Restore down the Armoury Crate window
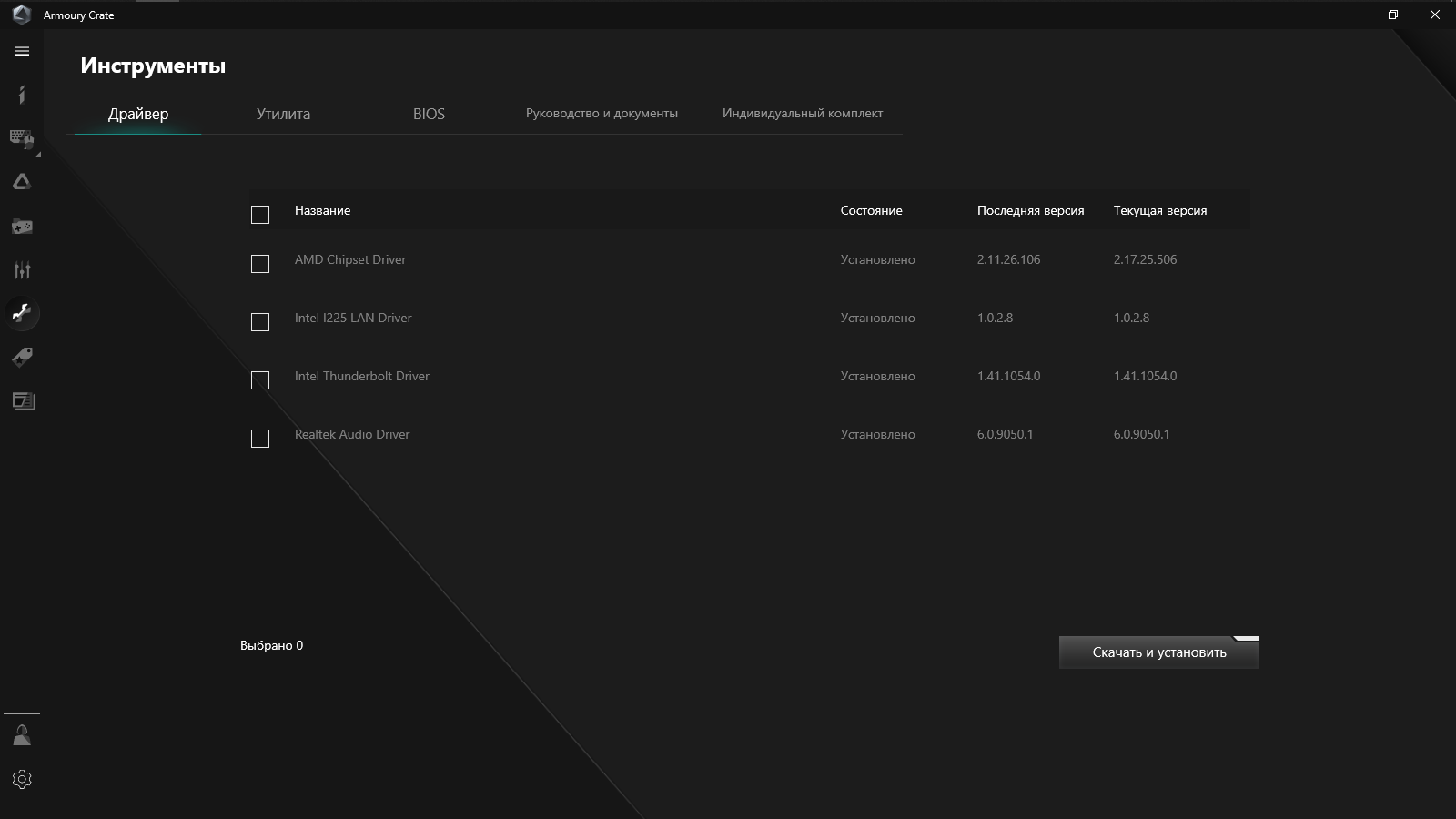 1393,15
